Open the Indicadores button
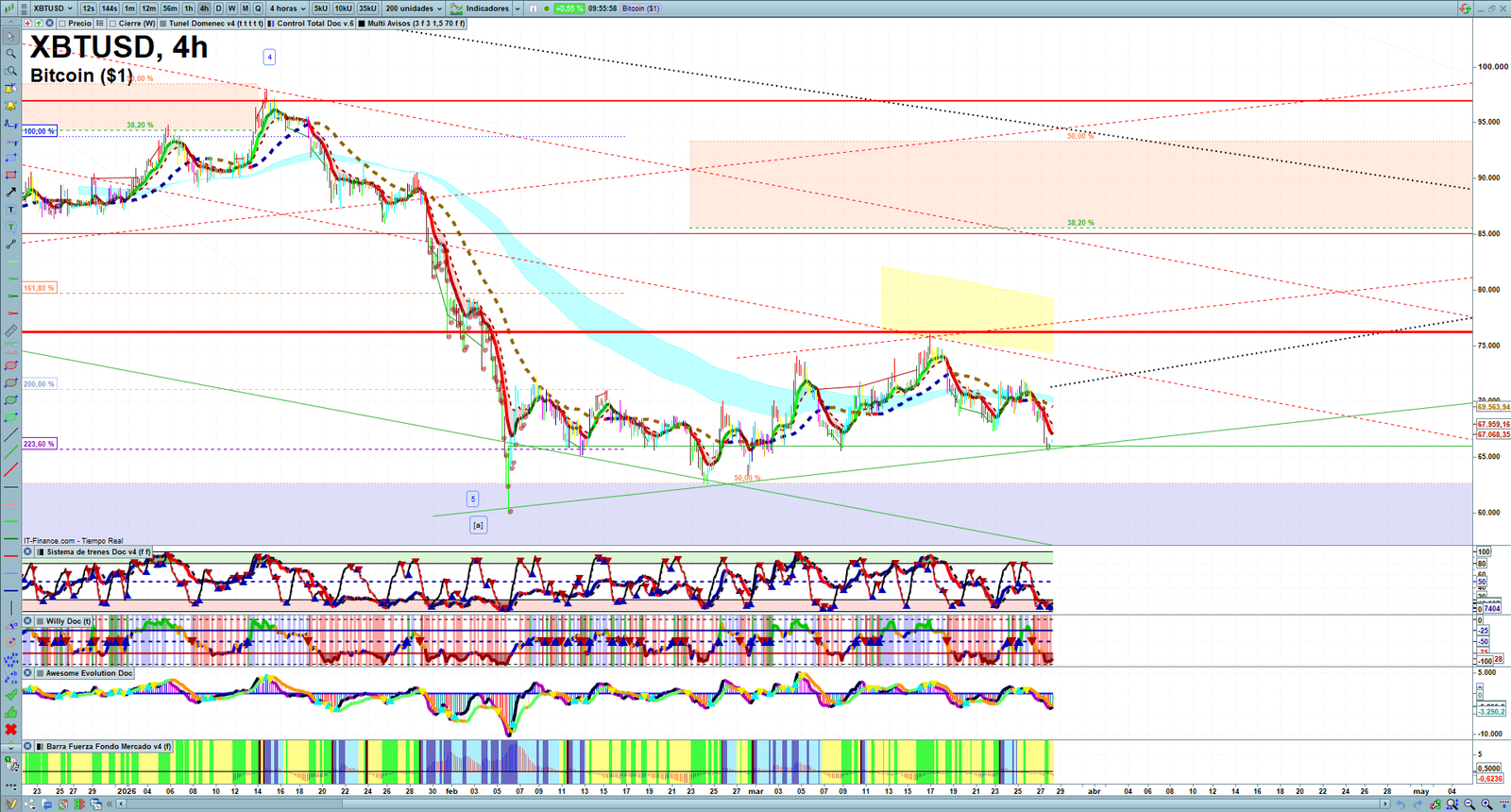 coord(485,8)
